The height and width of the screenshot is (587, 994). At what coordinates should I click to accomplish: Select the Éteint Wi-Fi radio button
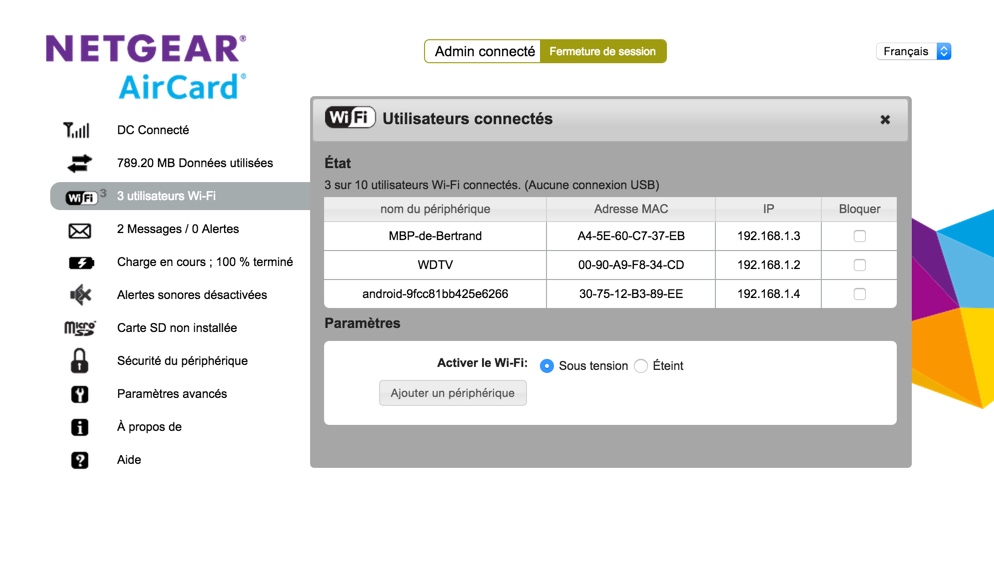(x=641, y=366)
